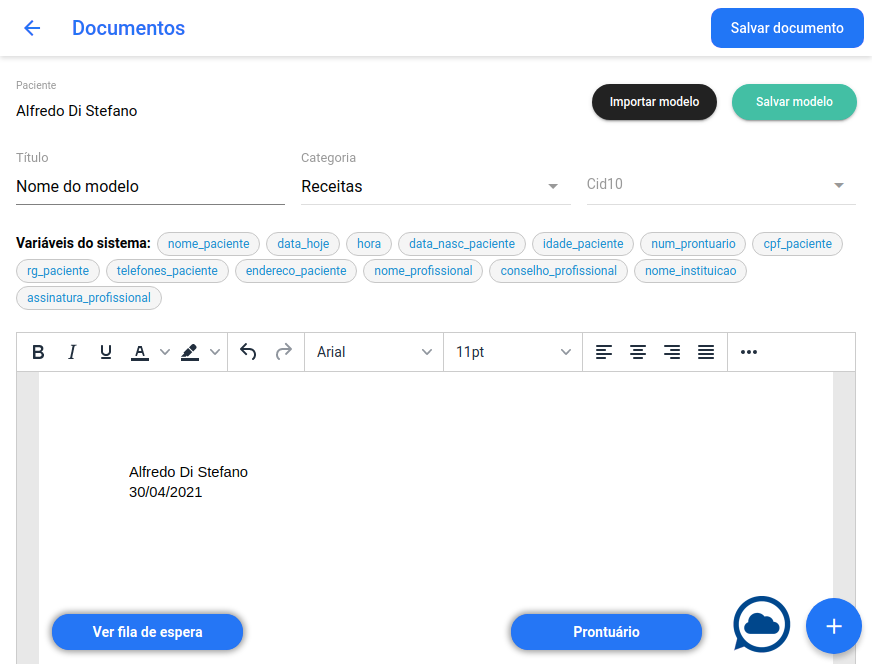872x664 pixels.
Task: Toggle bold formatting
Action: pyautogui.click(x=38, y=352)
